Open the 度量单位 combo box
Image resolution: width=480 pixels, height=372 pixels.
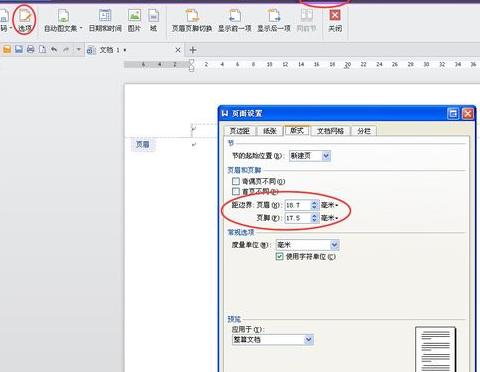coord(308,245)
